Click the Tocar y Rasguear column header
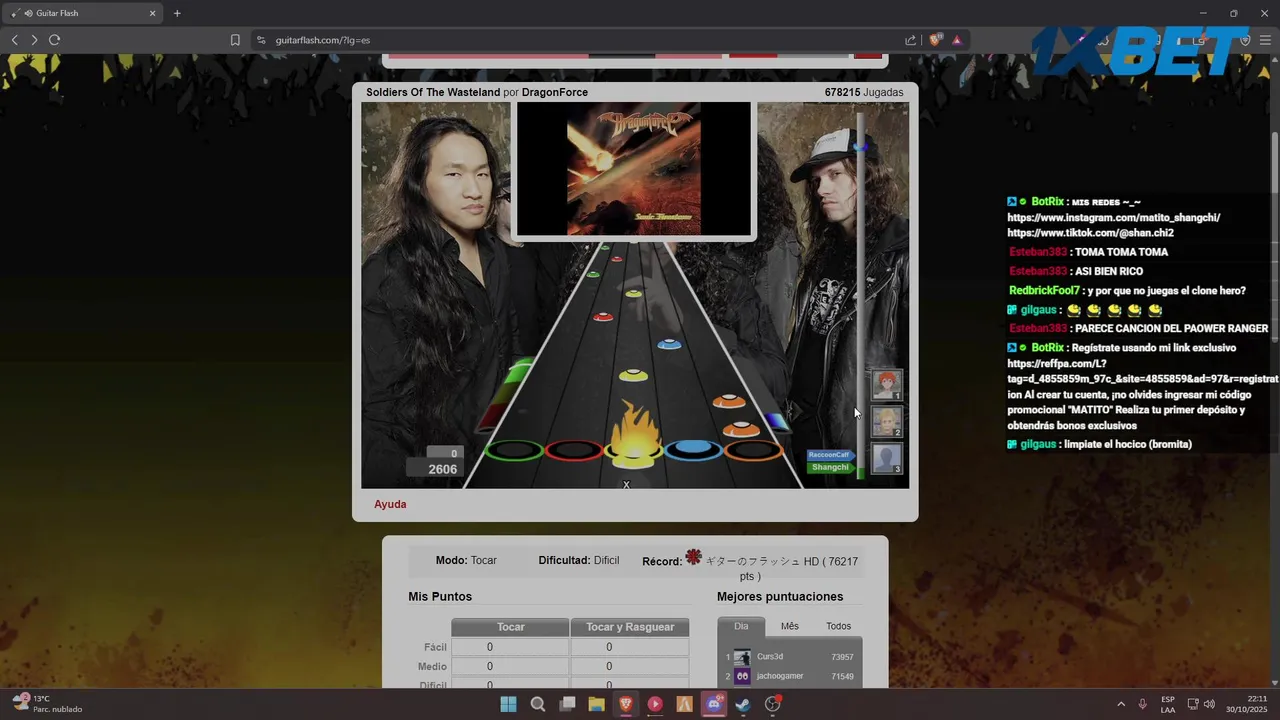The height and width of the screenshot is (720, 1280). (x=630, y=627)
